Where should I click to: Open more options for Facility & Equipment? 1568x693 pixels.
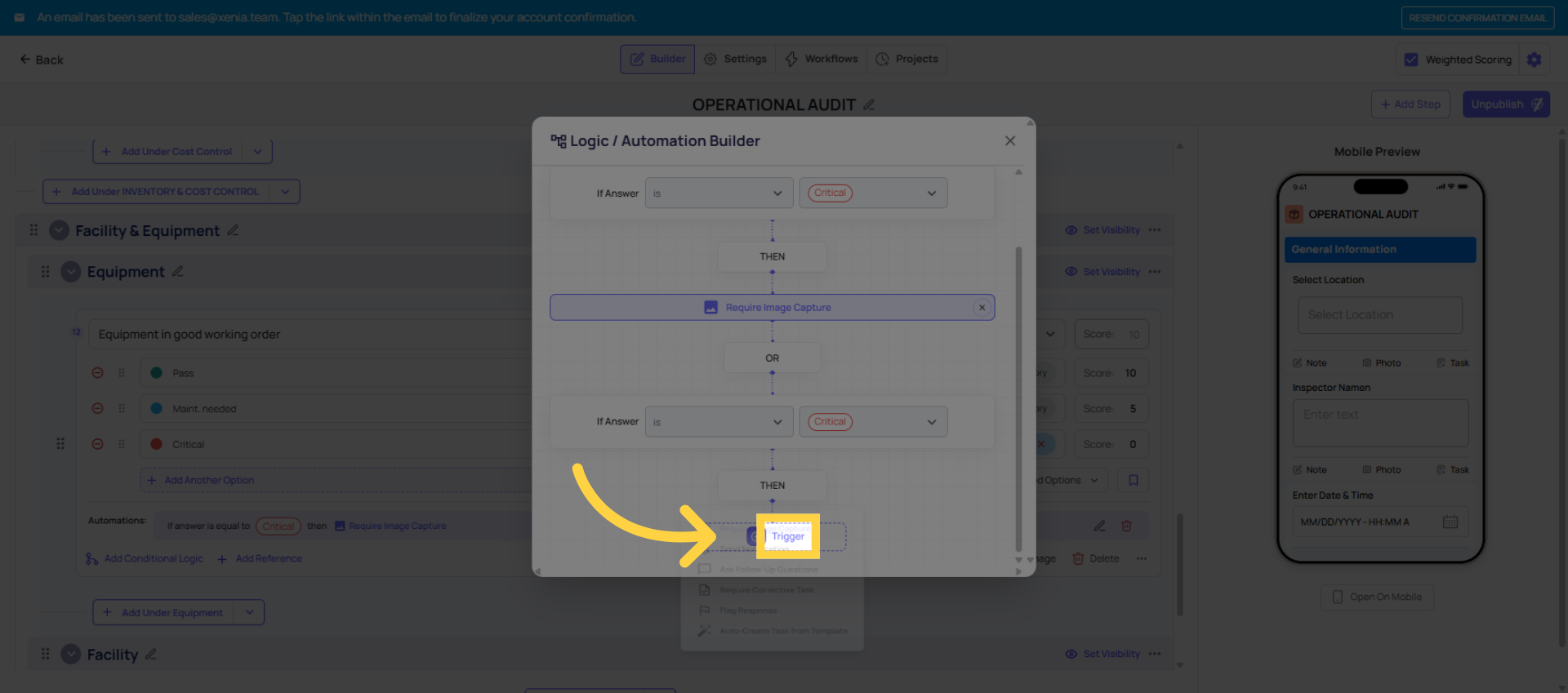(x=1155, y=230)
